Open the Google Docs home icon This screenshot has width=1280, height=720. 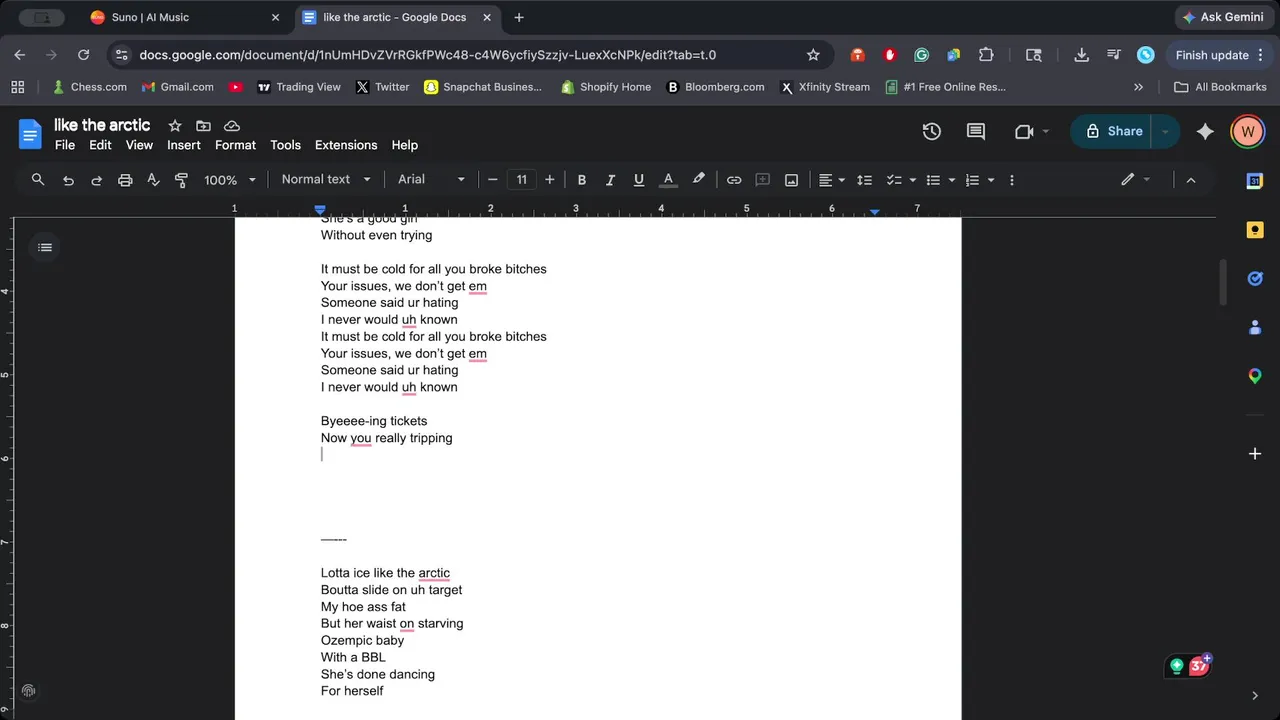31,133
